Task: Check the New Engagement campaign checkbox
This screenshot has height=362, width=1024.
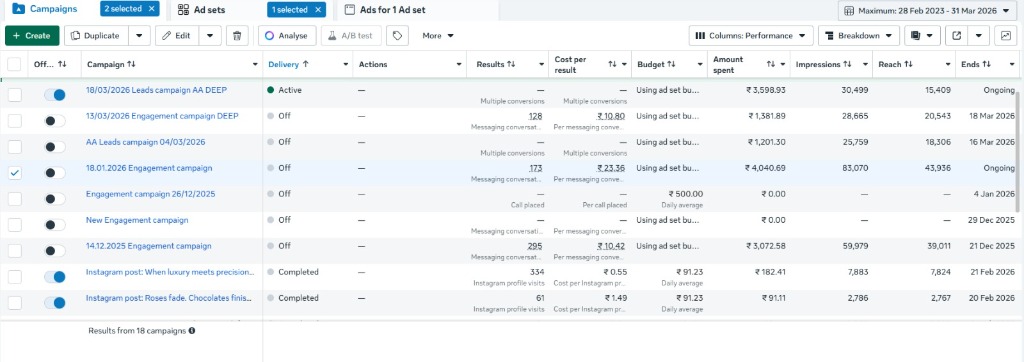Action: (x=14, y=225)
